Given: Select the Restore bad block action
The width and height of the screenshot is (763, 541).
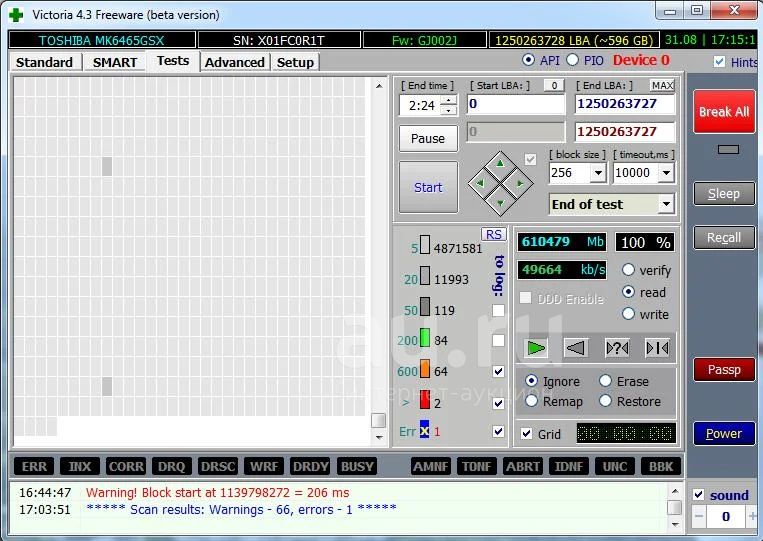Looking at the screenshot, I should point(605,401).
